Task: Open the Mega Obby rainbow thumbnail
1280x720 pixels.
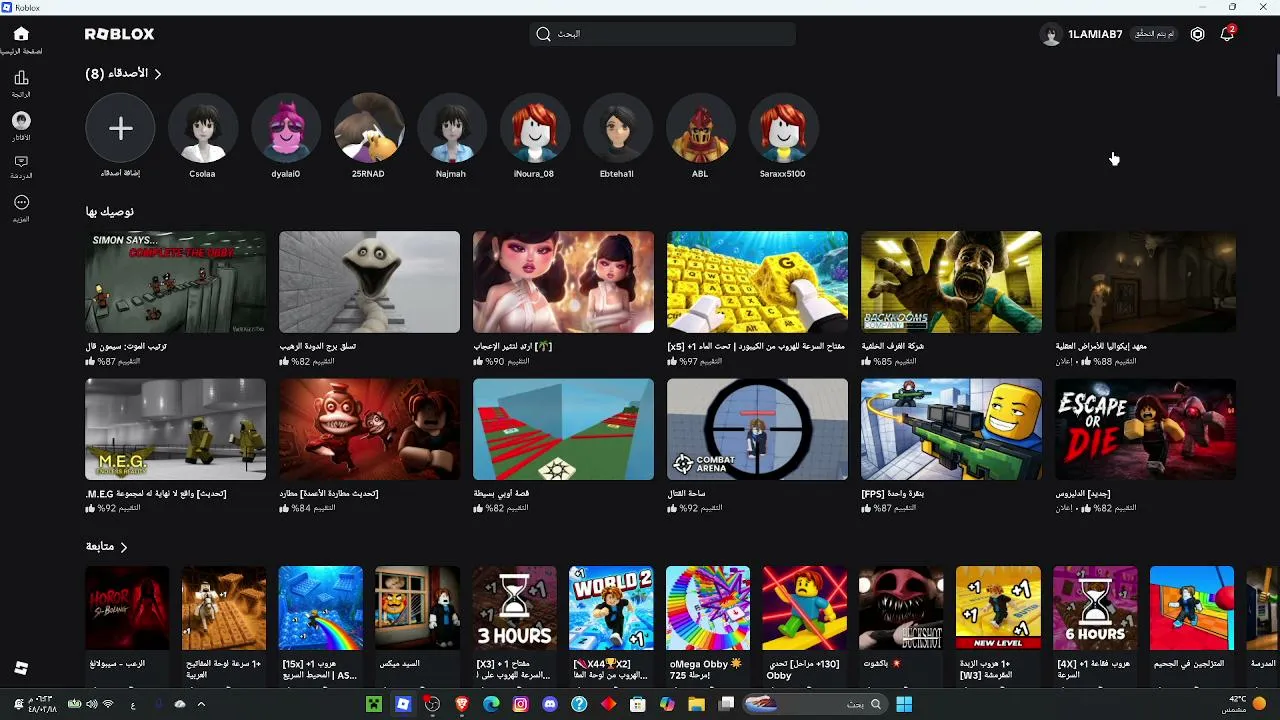Action: click(708, 608)
